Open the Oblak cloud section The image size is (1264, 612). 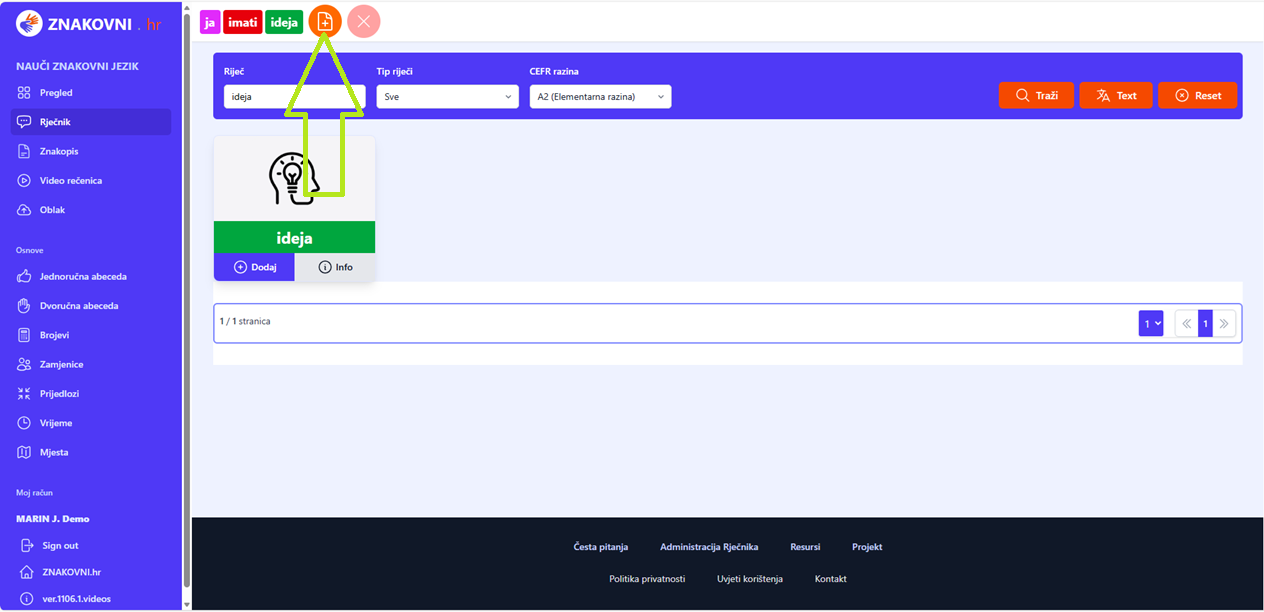(x=52, y=210)
